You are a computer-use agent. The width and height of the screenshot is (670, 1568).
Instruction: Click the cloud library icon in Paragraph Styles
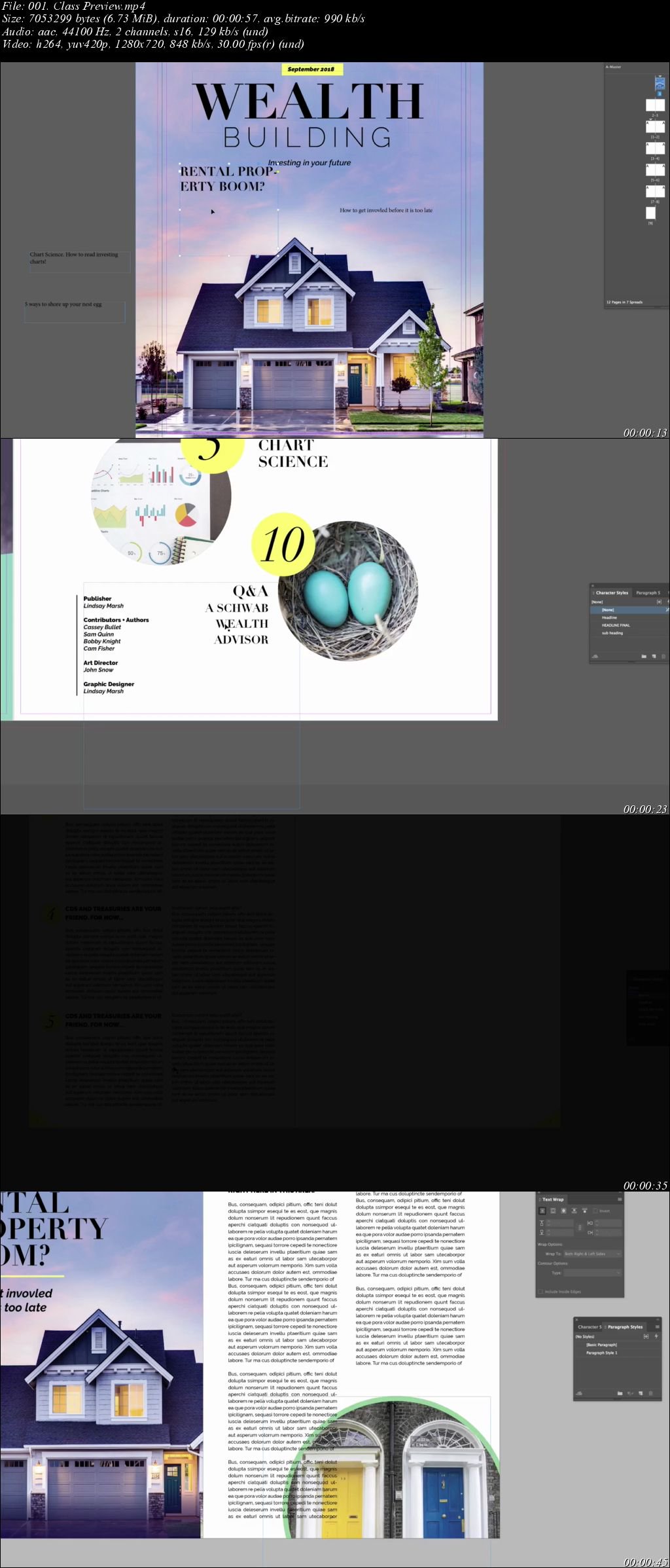579,1393
